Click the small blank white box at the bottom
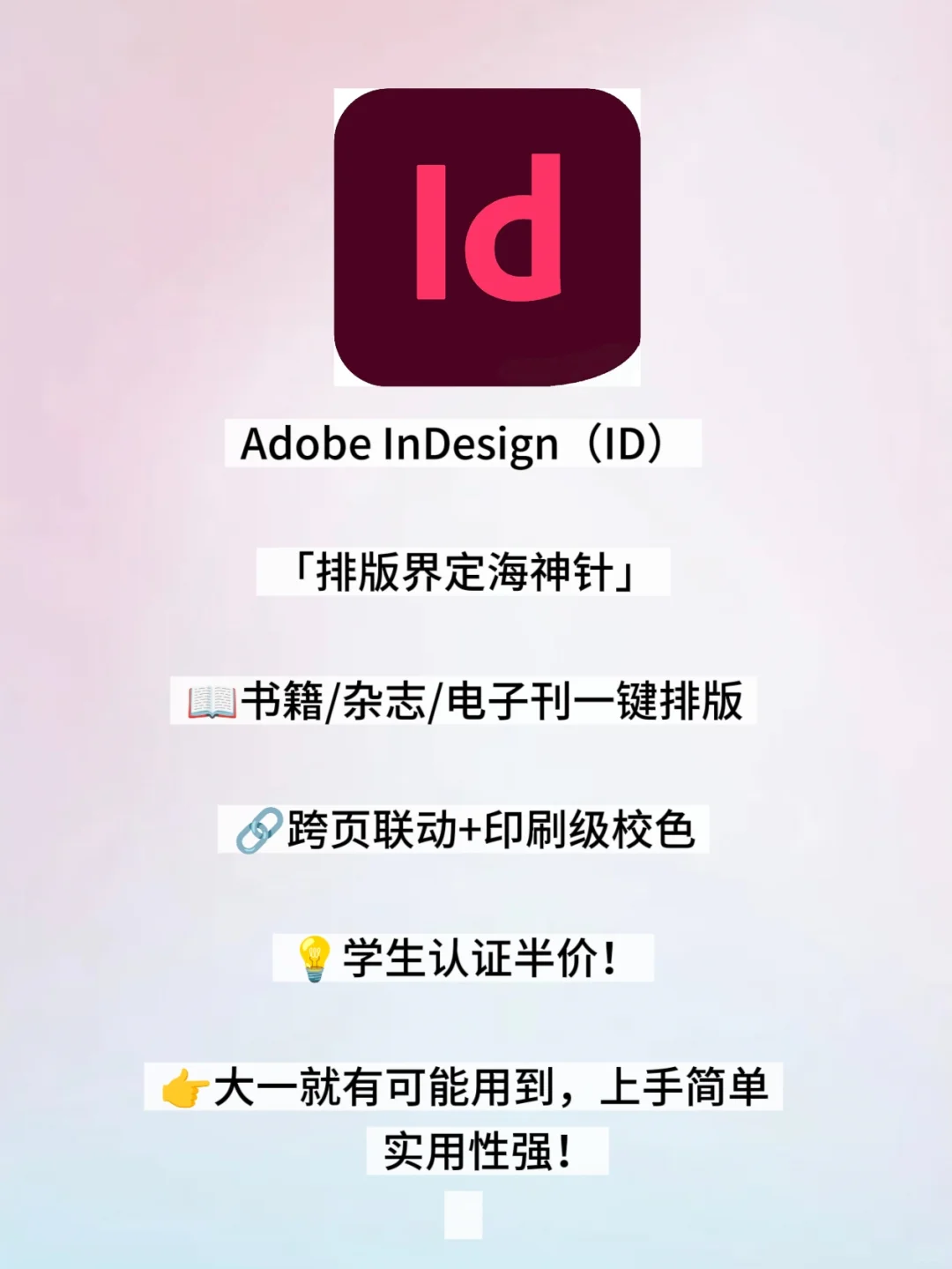952x1269 pixels. tap(464, 1215)
